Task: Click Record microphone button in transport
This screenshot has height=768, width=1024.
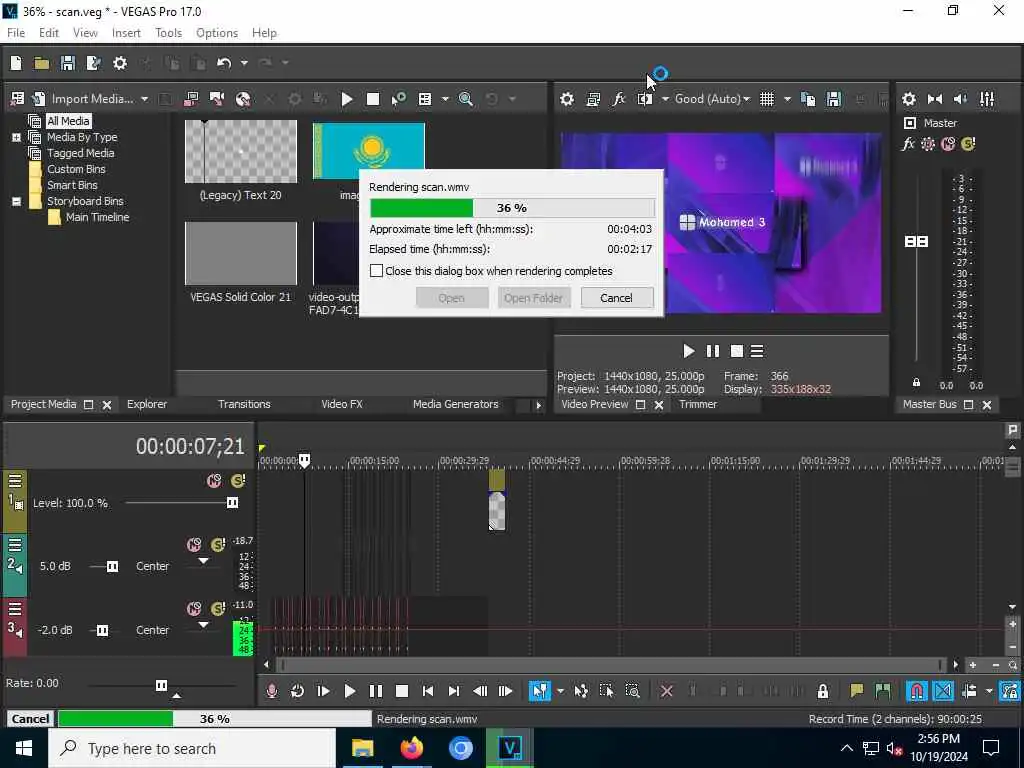Action: point(272,691)
